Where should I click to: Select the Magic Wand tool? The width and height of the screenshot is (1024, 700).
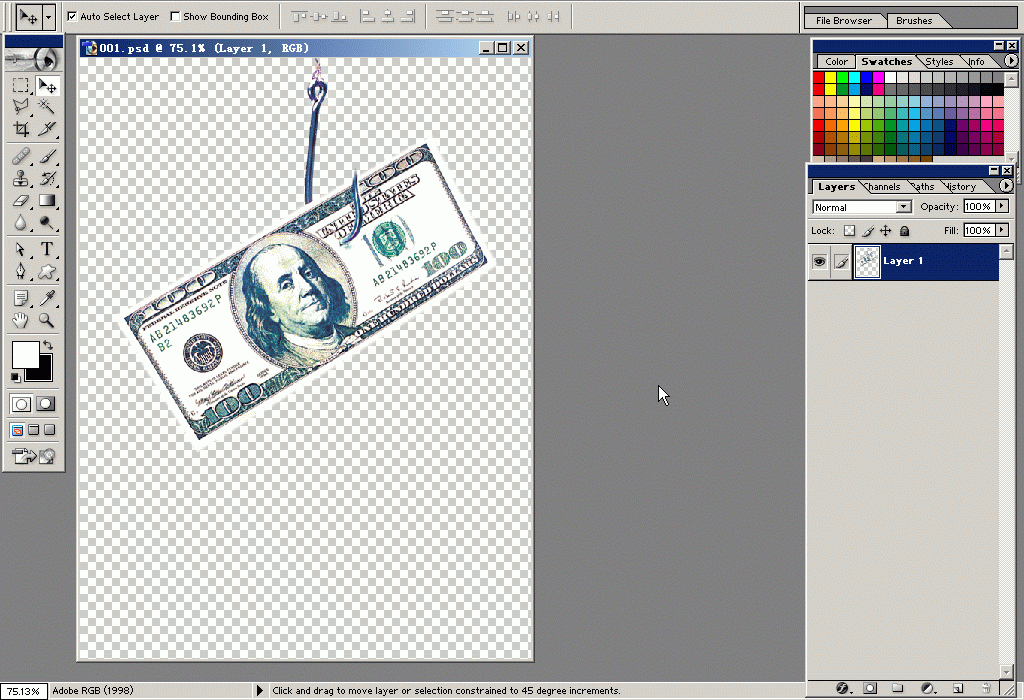pyautogui.click(x=47, y=106)
